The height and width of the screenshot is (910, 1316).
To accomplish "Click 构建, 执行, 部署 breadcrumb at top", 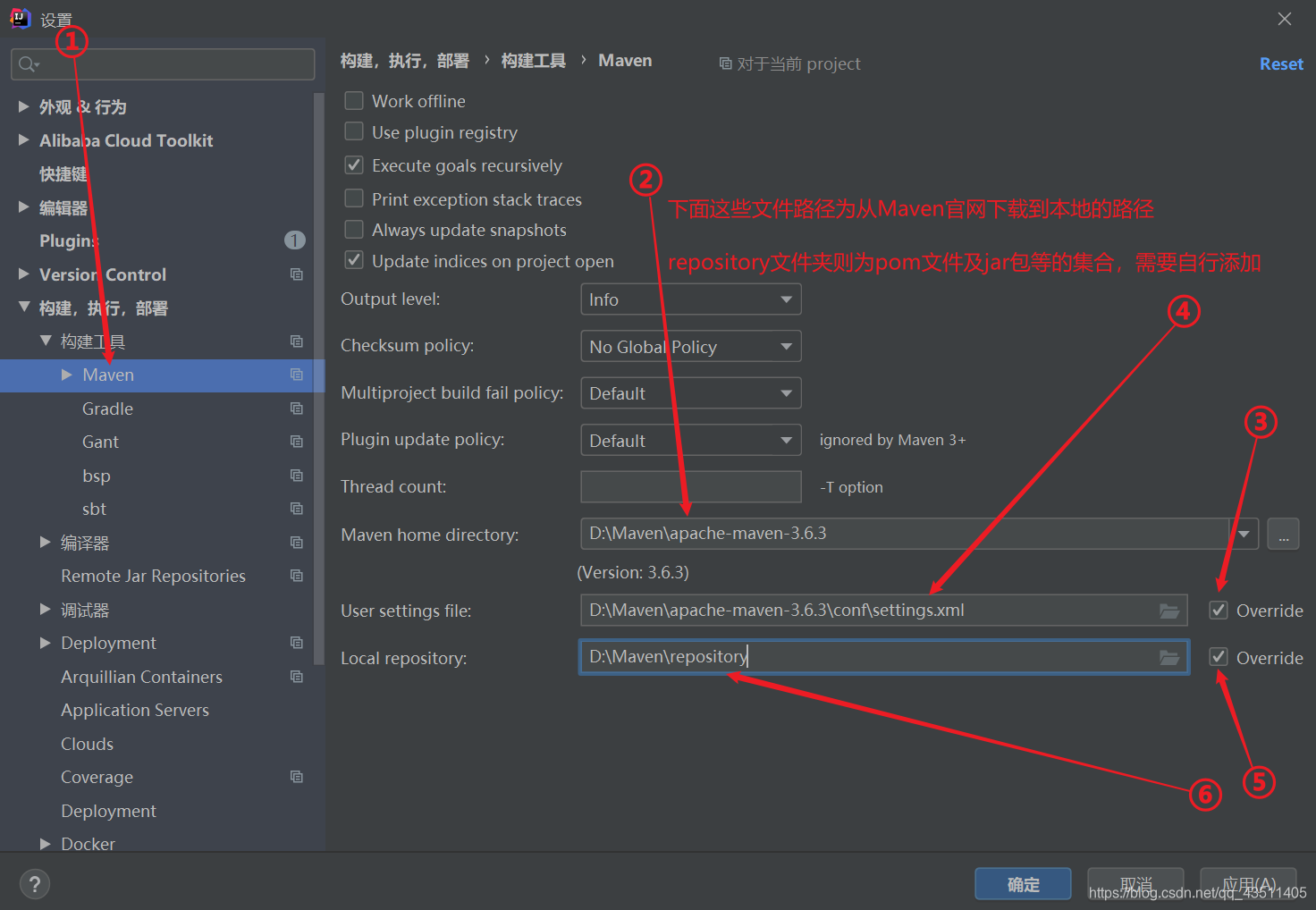I will point(405,61).
